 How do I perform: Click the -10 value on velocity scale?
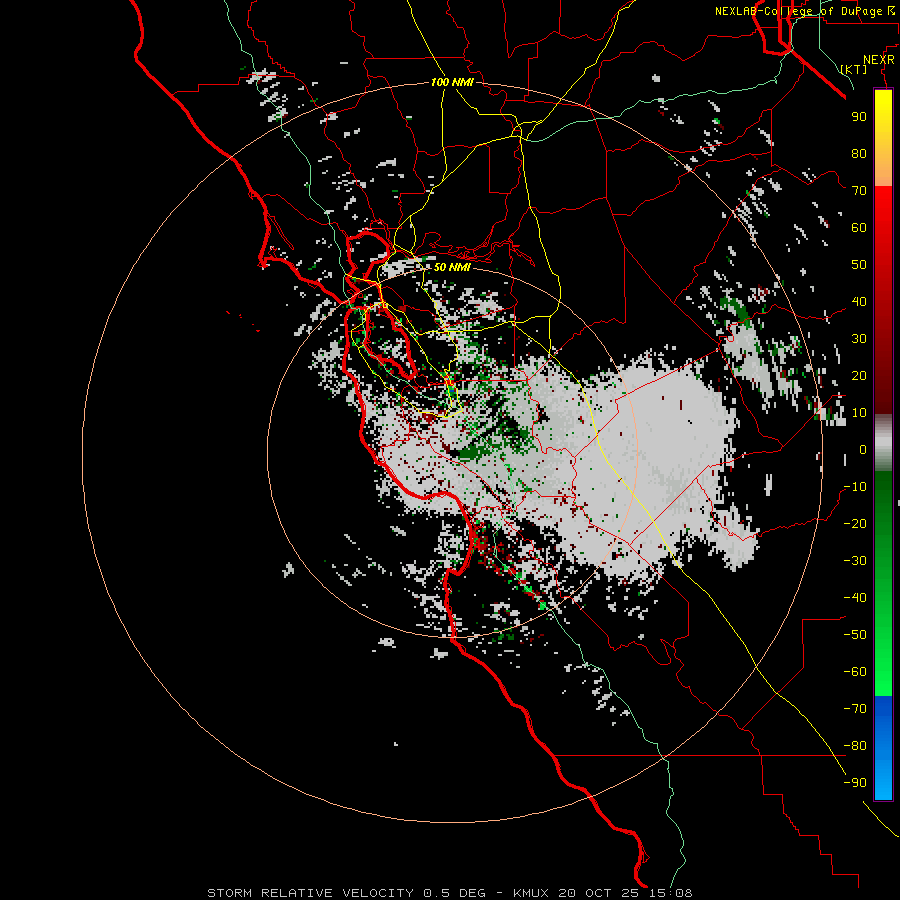click(855, 487)
